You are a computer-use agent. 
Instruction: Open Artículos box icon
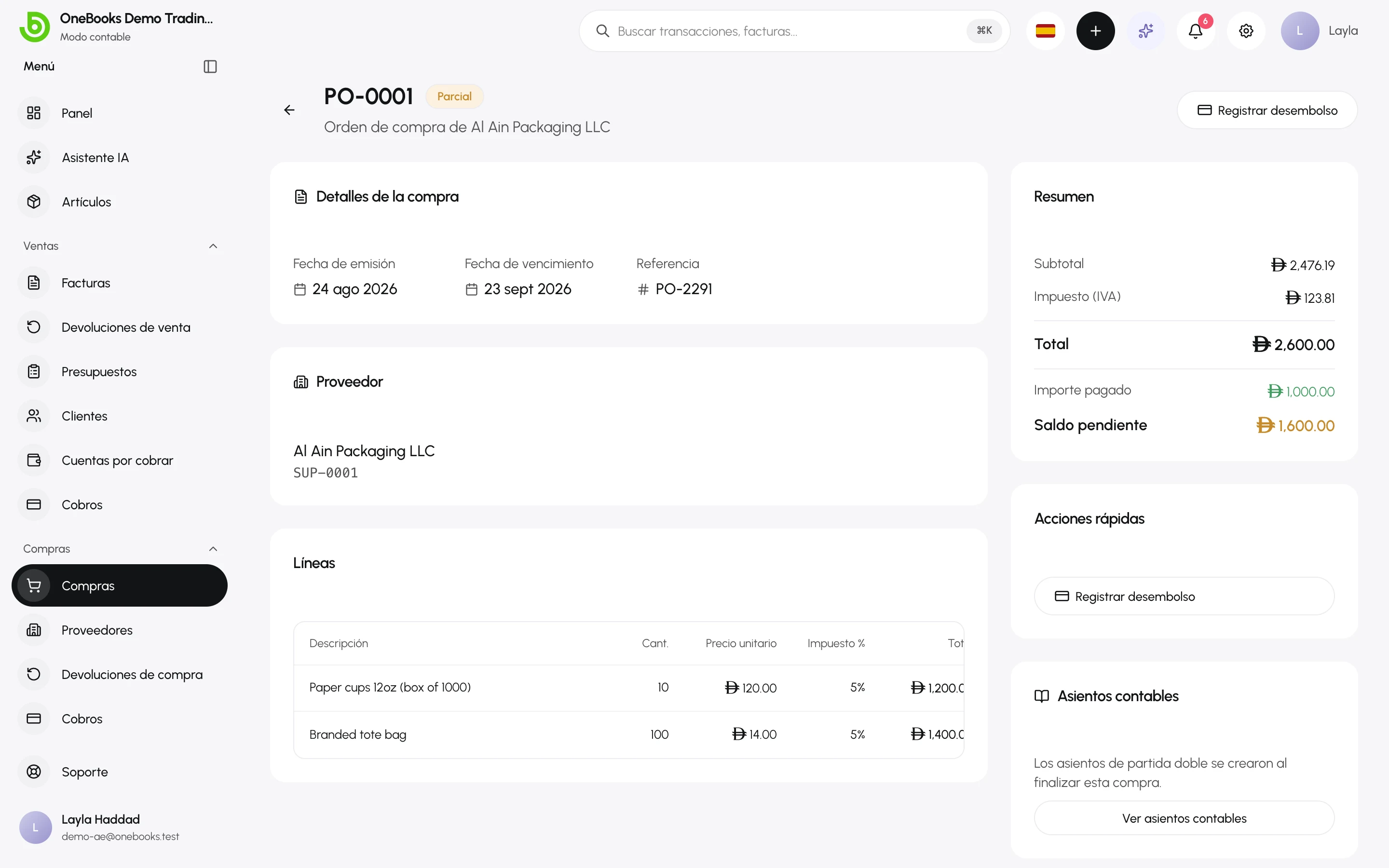coord(34,202)
